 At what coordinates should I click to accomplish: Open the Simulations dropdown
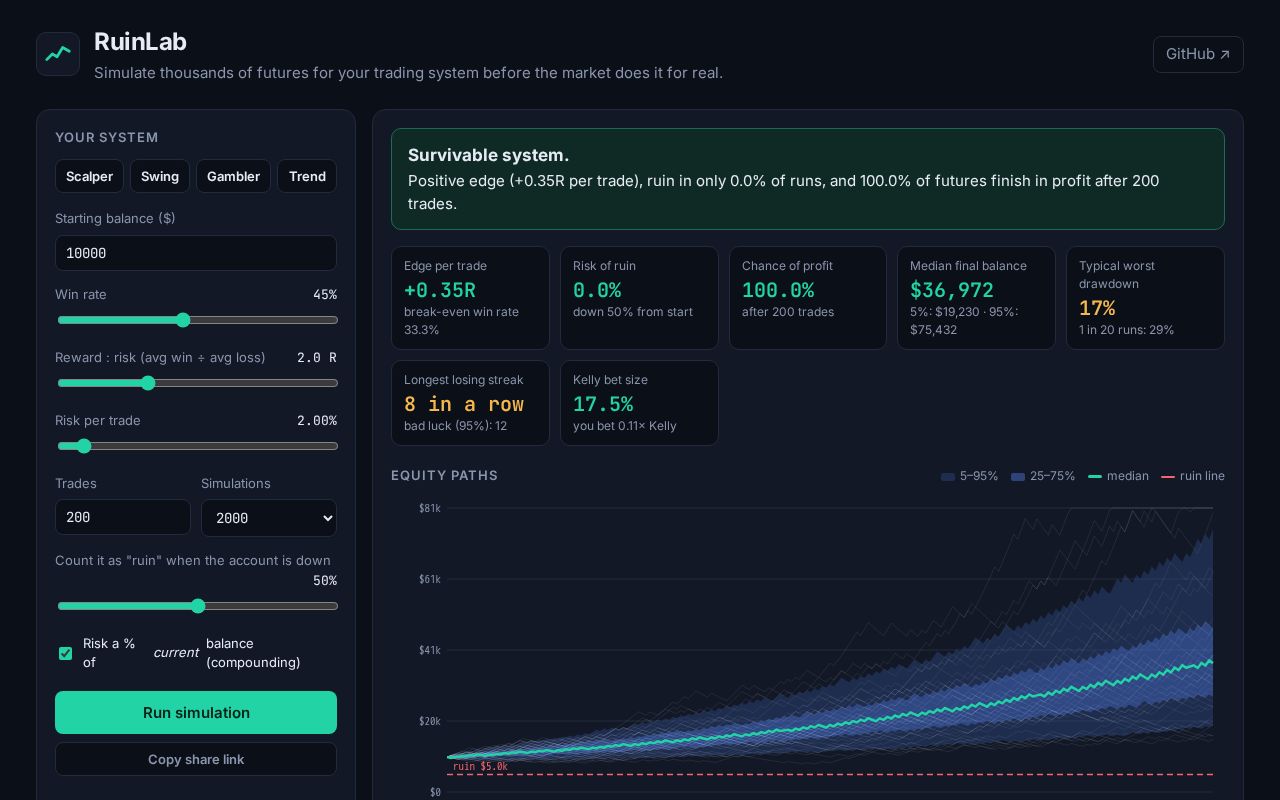[x=269, y=518]
